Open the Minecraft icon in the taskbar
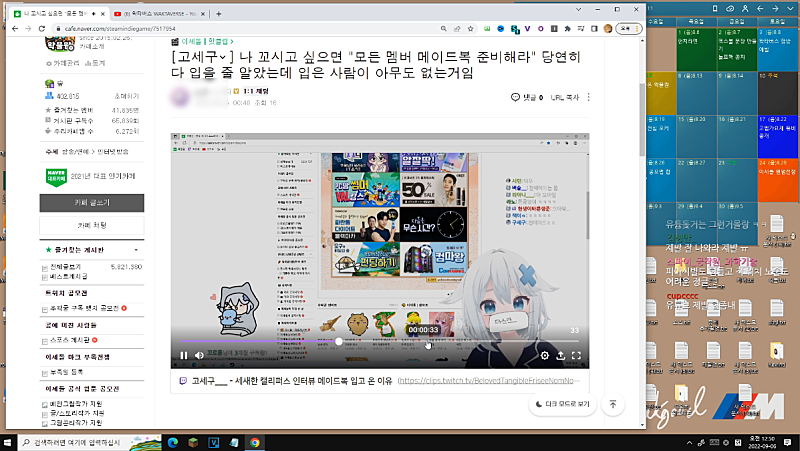This screenshot has height=451, width=800. point(190,441)
